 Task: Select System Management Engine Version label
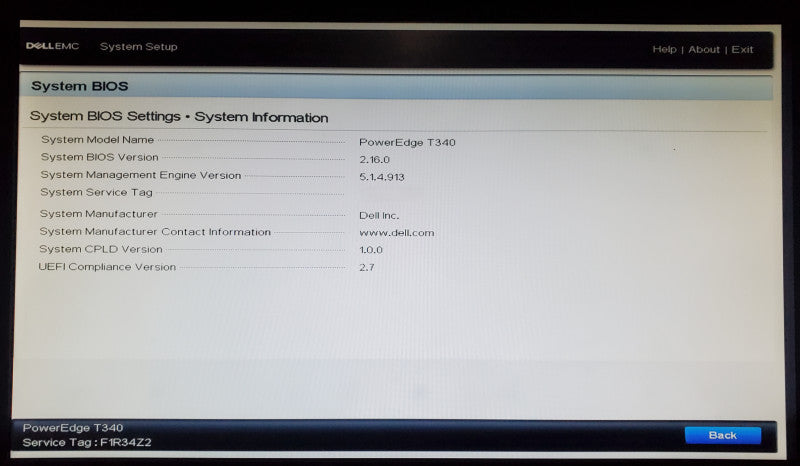[140, 175]
